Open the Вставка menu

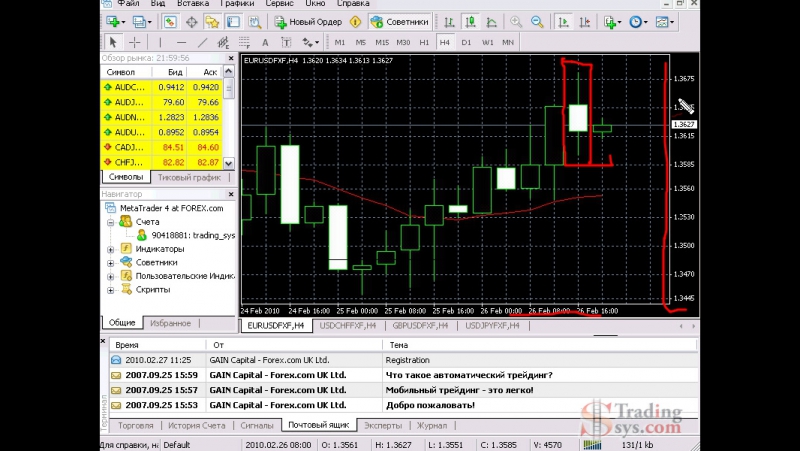pyautogui.click(x=193, y=4)
